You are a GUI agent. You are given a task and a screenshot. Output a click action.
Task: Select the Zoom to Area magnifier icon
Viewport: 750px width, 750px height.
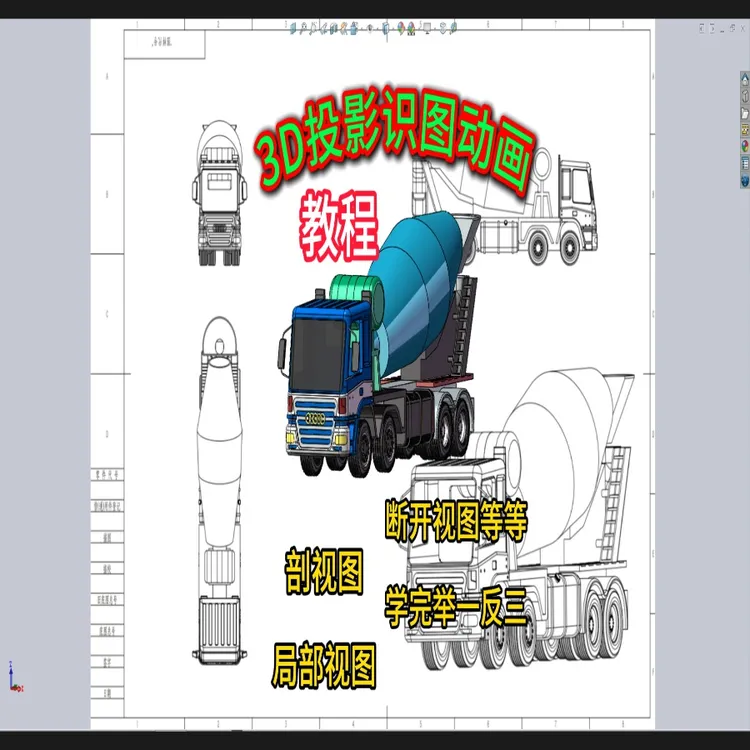click(x=313, y=30)
